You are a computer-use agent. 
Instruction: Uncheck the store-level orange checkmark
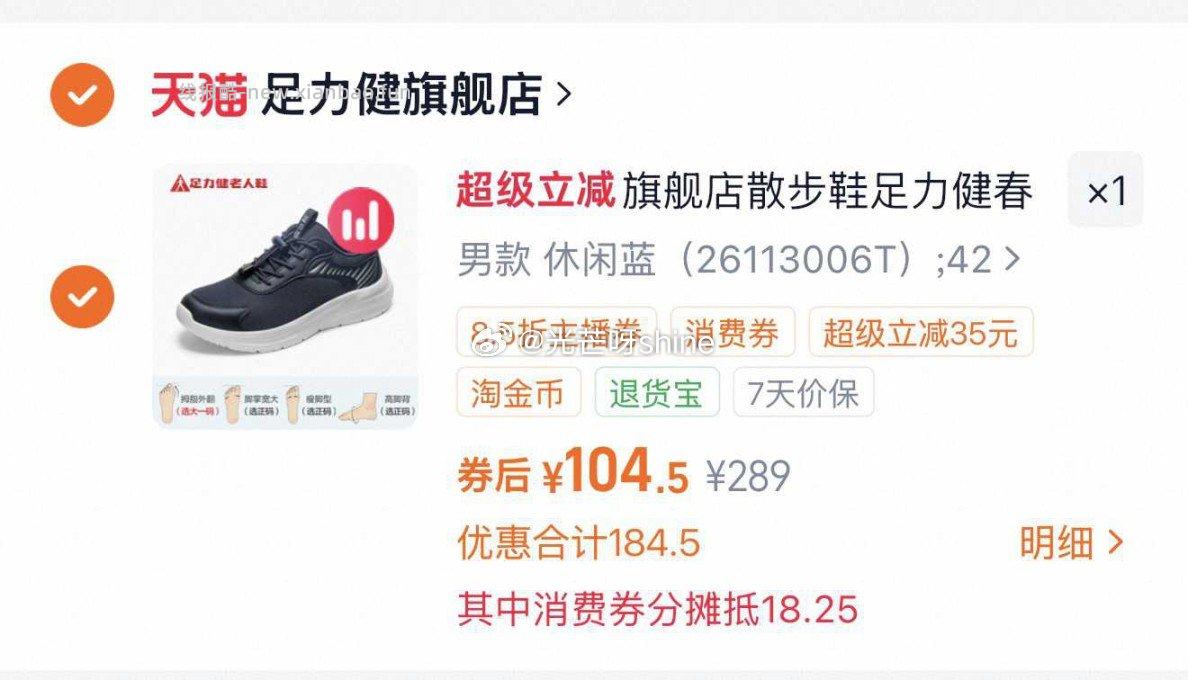(82, 95)
